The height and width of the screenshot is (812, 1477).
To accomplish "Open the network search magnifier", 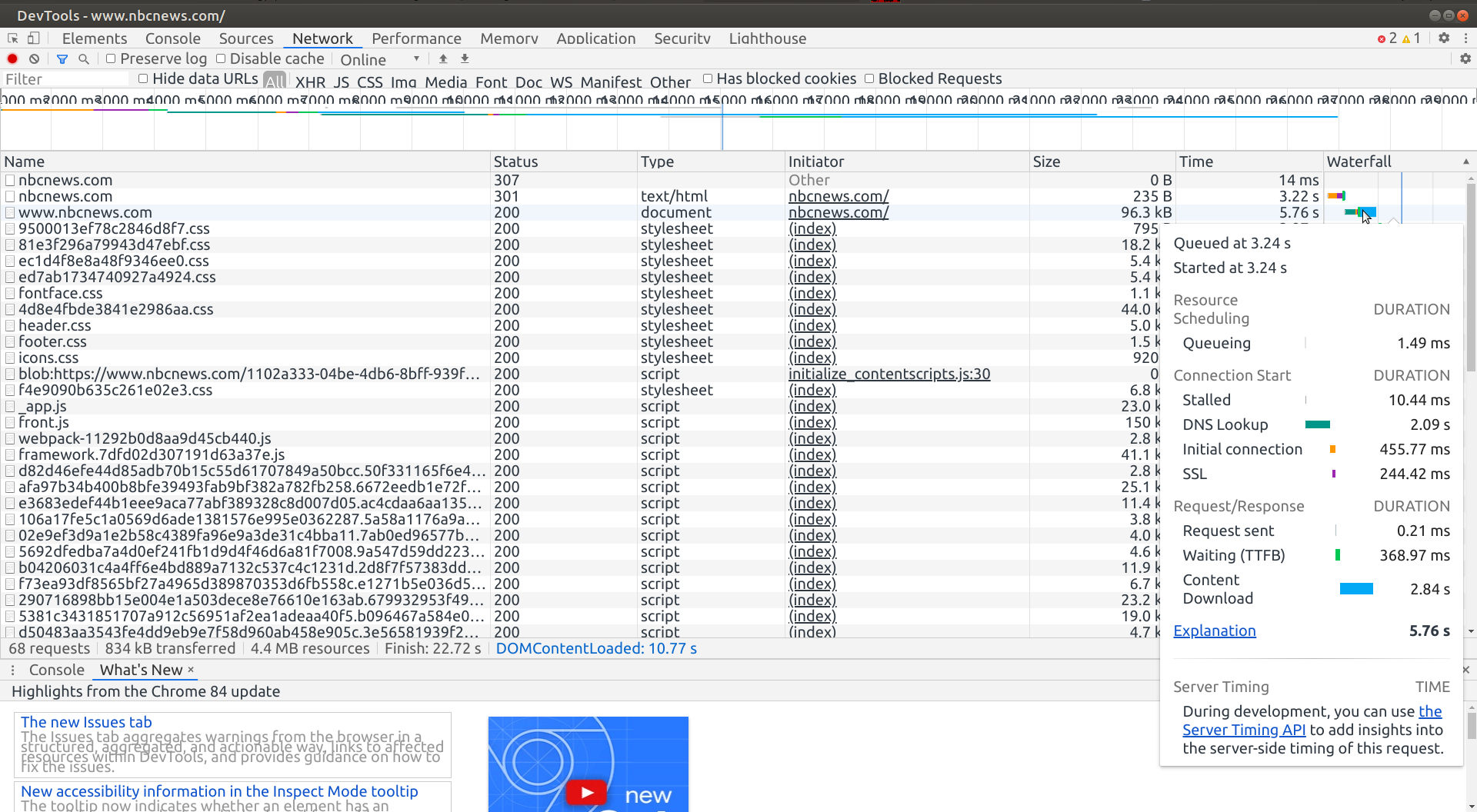I will point(84,58).
